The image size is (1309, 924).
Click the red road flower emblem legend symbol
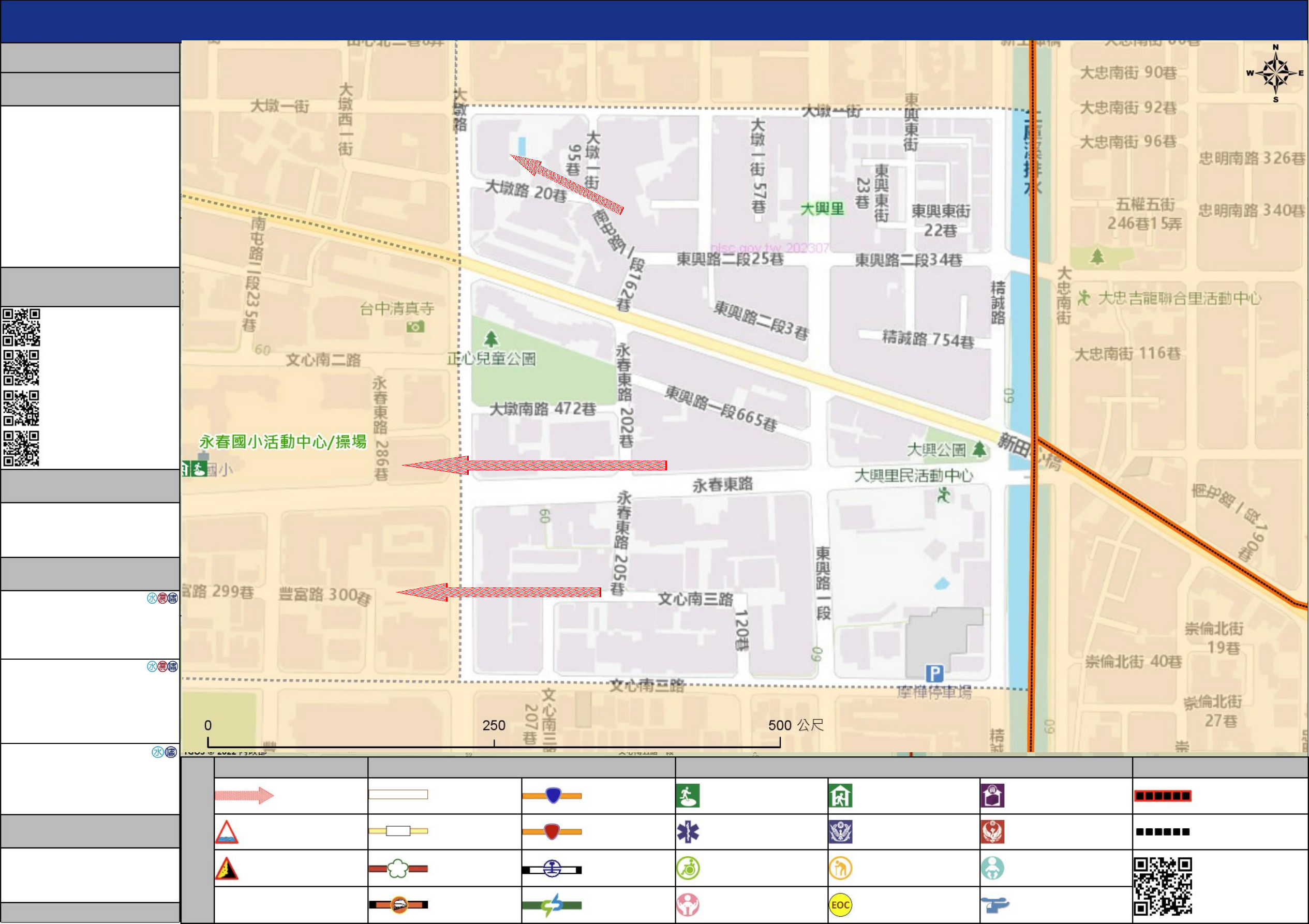click(398, 869)
